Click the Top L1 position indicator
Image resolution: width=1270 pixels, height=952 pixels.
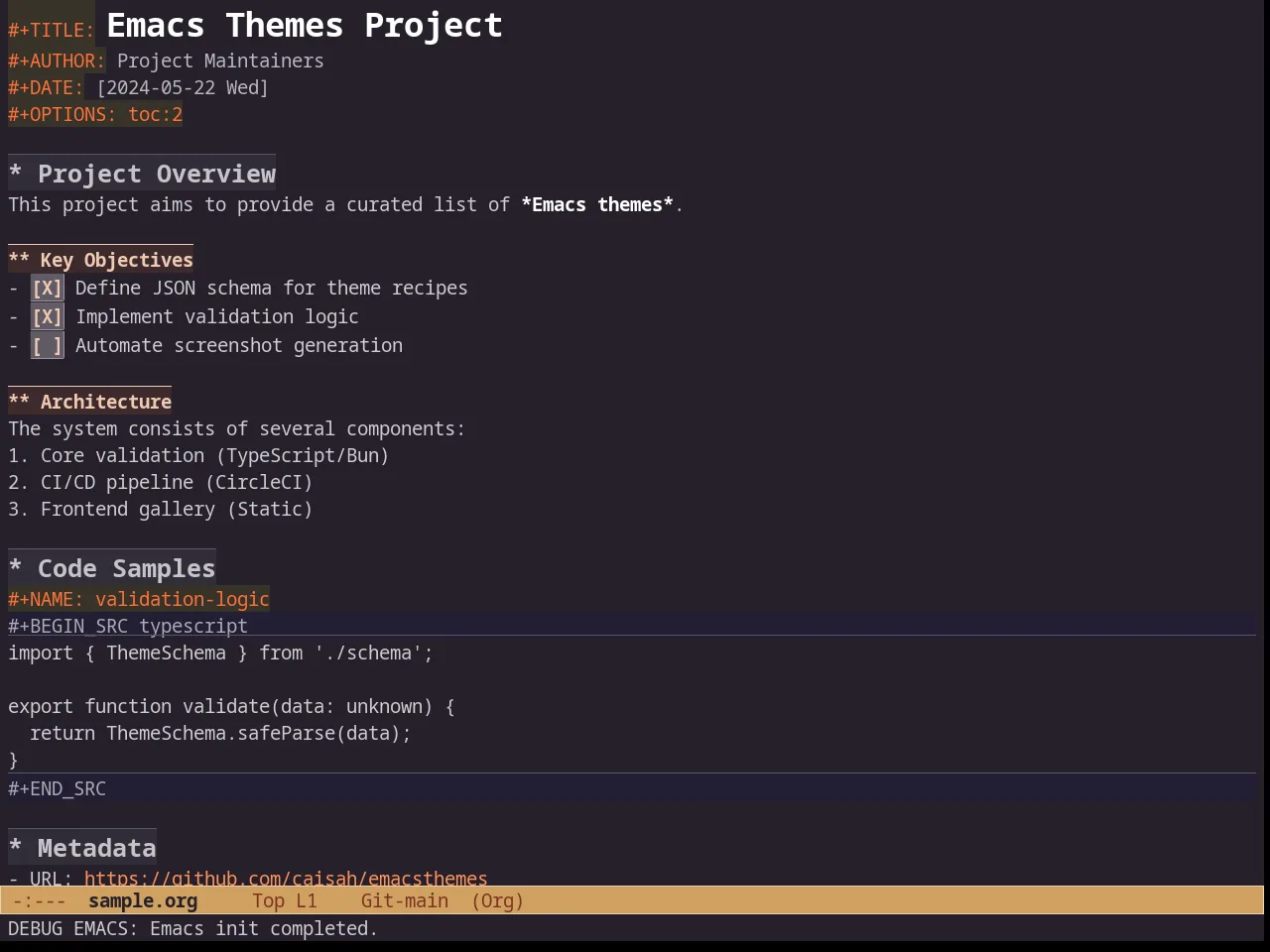pos(285,901)
